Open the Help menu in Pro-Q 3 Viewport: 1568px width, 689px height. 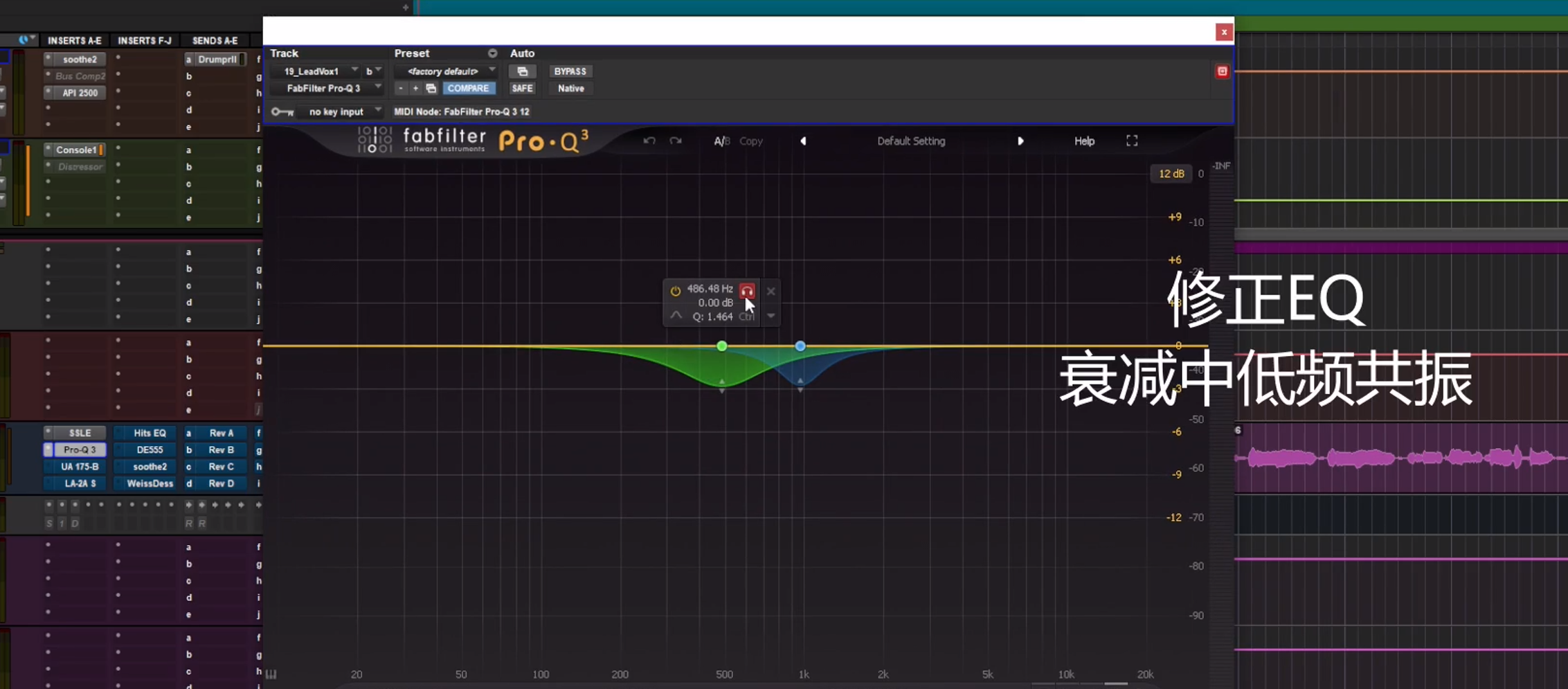tap(1084, 141)
